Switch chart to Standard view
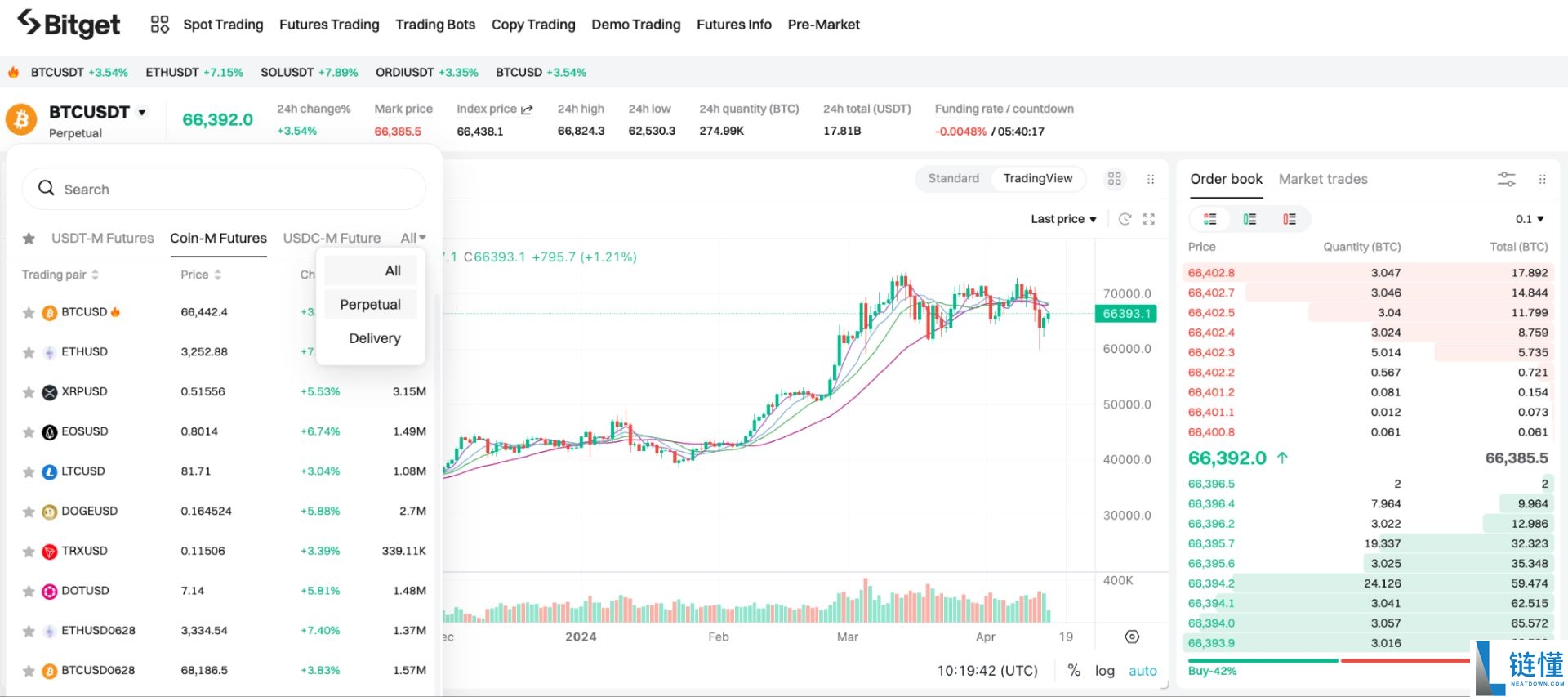This screenshot has height=697, width=1568. (953, 178)
